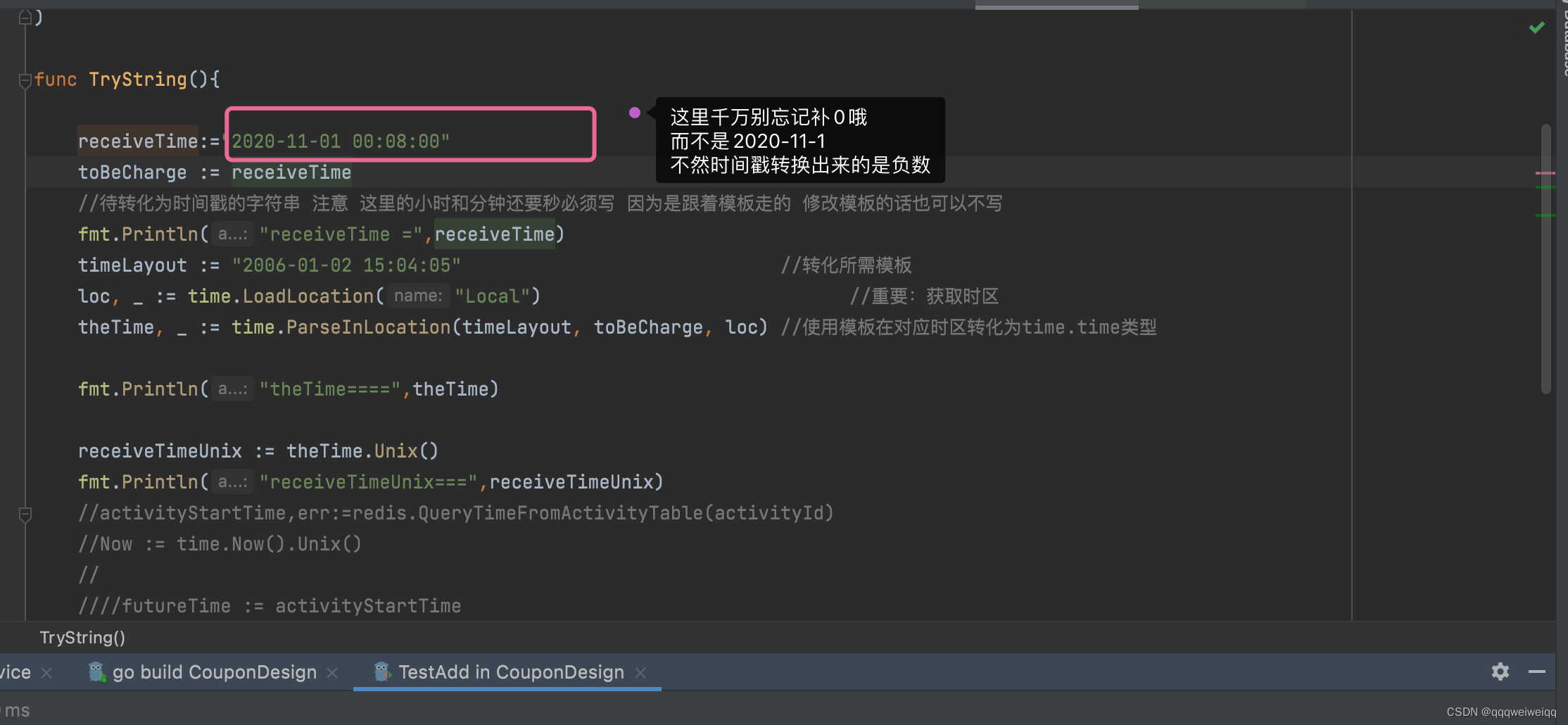Viewport: 1568px width, 725px height.
Task: Close the go build CouponDesign tab
Action: click(x=331, y=672)
